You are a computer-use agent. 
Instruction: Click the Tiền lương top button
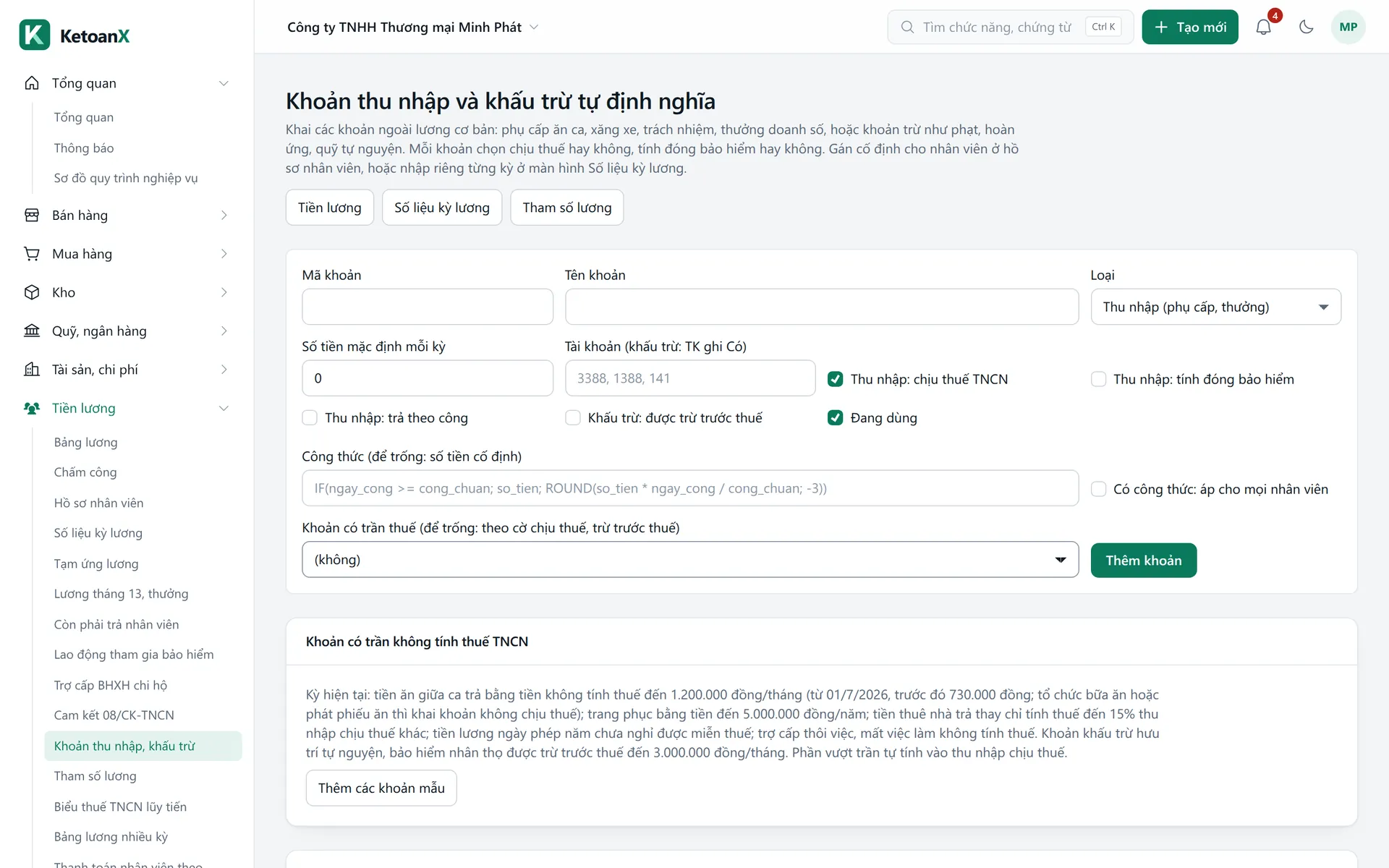[330, 208]
